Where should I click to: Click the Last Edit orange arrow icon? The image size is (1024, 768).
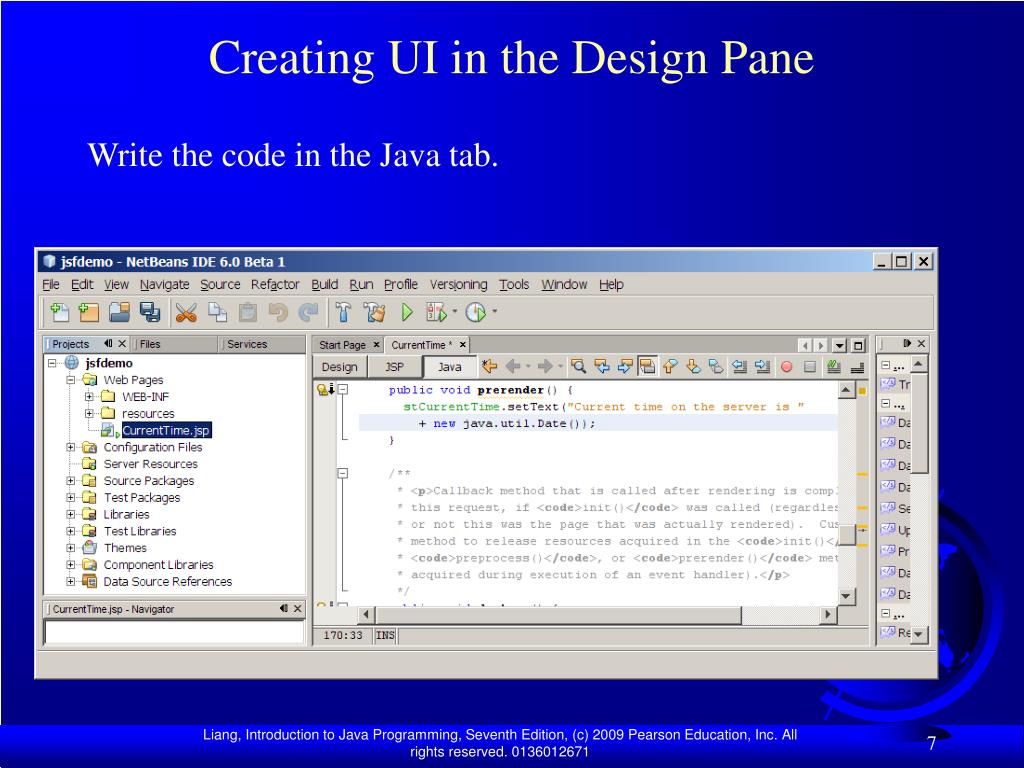click(489, 366)
